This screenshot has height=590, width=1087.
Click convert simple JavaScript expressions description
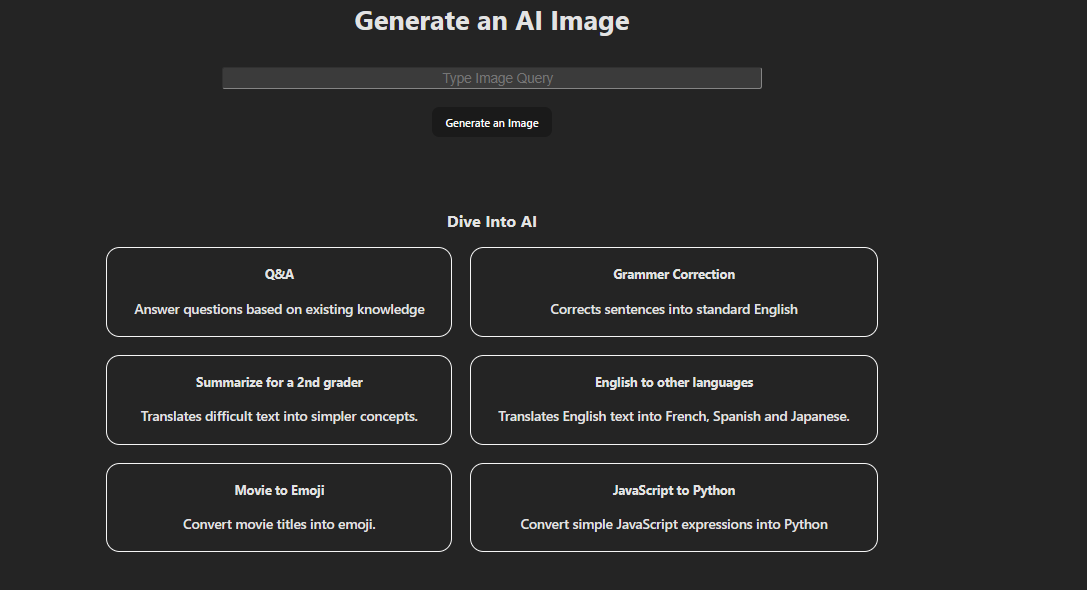[x=673, y=524]
